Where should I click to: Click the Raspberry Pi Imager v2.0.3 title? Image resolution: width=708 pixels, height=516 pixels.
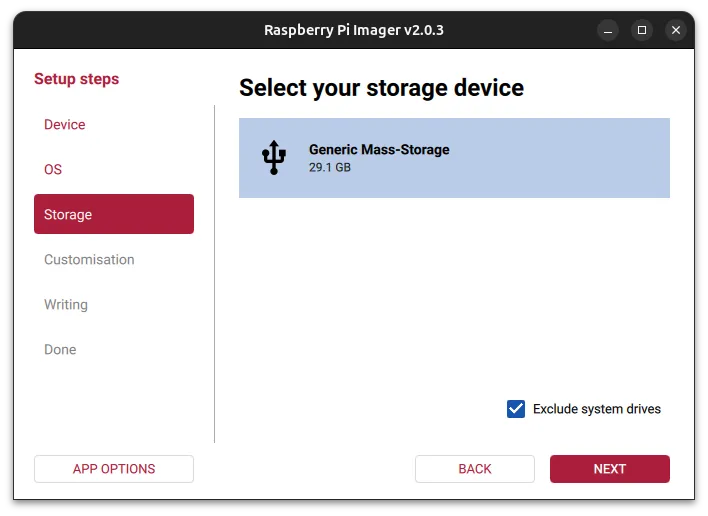[354, 30]
